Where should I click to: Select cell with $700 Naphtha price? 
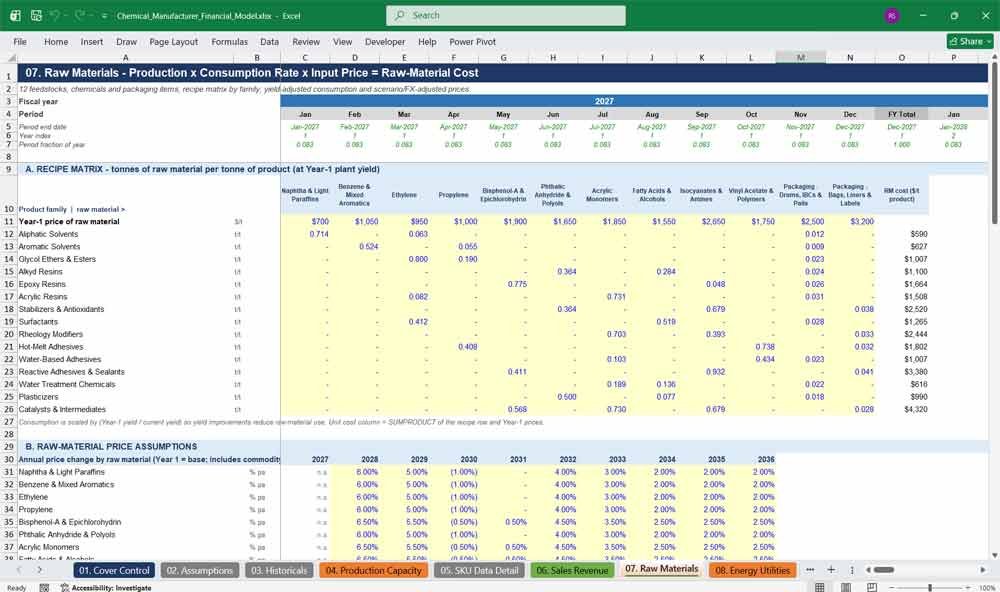click(305, 221)
